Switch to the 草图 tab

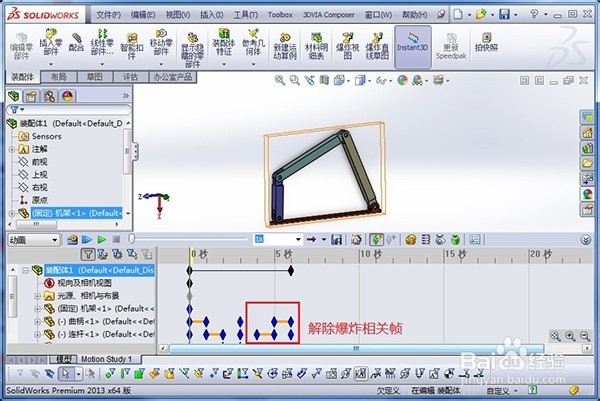(x=95, y=77)
